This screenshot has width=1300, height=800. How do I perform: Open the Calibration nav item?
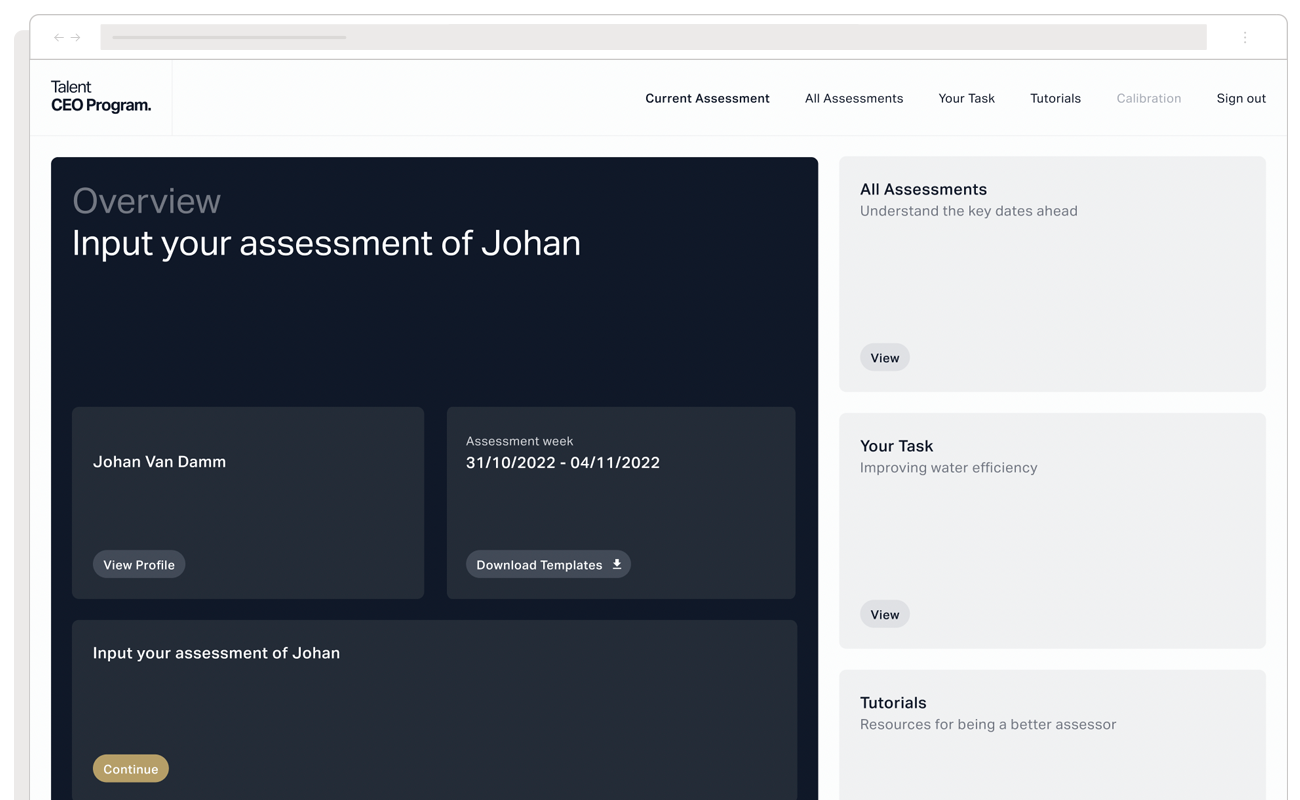pyautogui.click(x=1148, y=98)
